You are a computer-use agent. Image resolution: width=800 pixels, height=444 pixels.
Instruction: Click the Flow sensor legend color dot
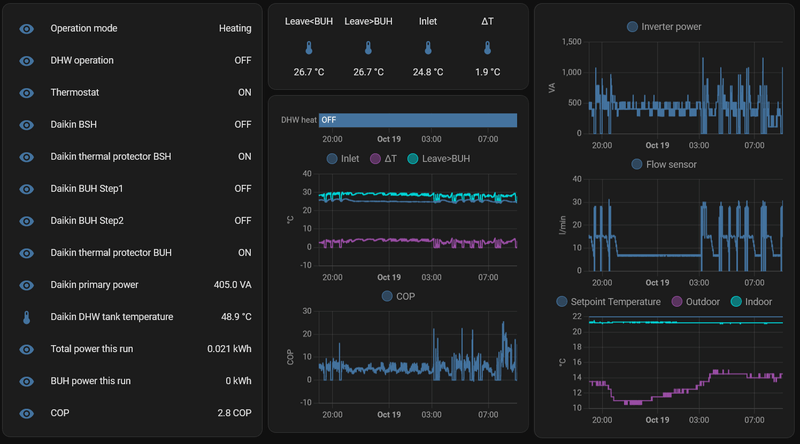(x=637, y=164)
